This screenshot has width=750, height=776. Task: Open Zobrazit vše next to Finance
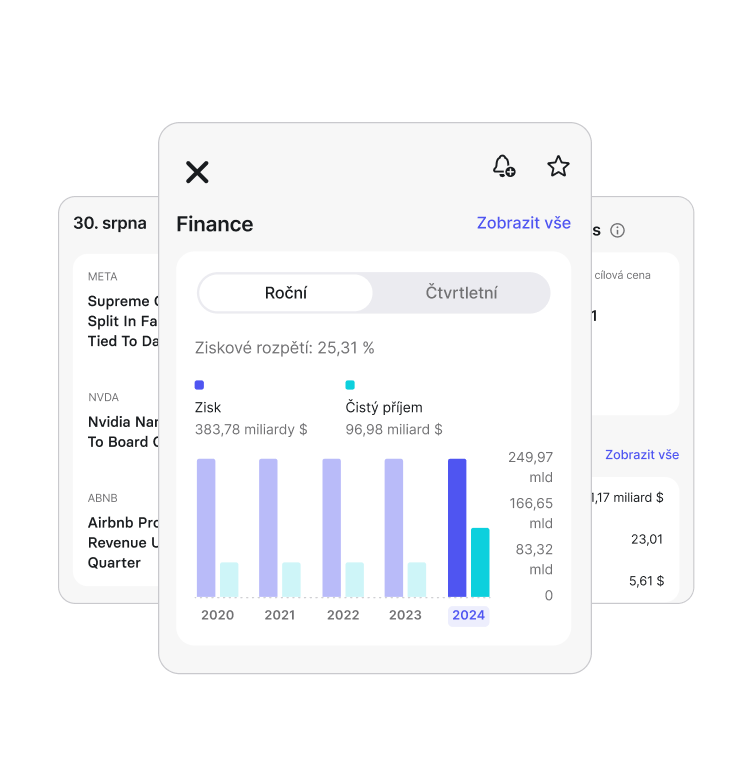(x=523, y=223)
